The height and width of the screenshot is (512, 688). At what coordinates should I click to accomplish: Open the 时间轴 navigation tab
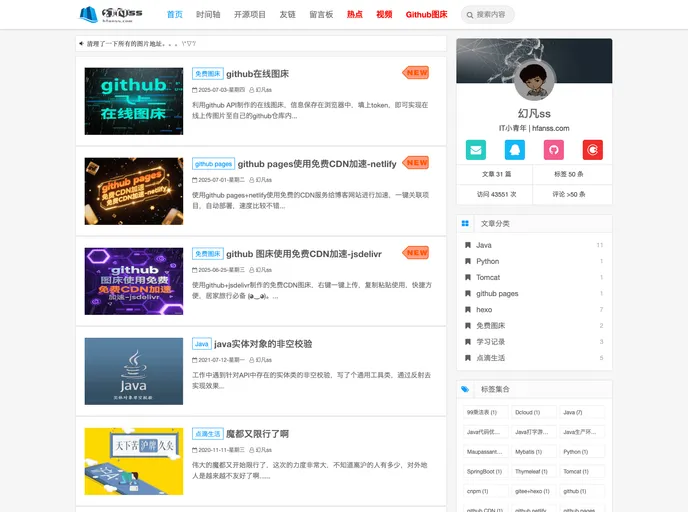click(209, 15)
